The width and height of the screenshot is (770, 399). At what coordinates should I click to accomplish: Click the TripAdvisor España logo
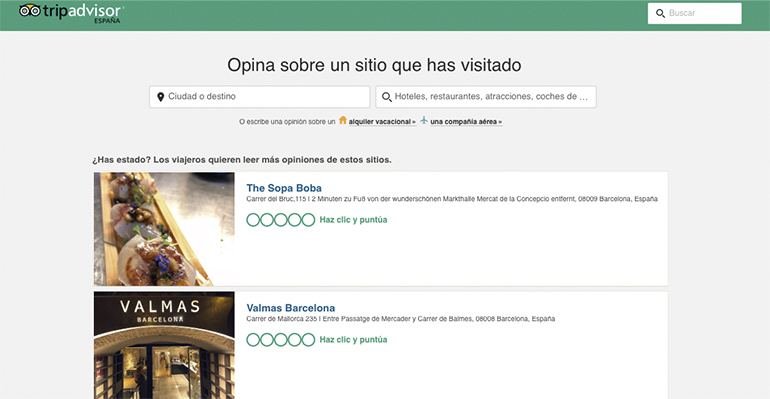pyautogui.click(x=71, y=13)
